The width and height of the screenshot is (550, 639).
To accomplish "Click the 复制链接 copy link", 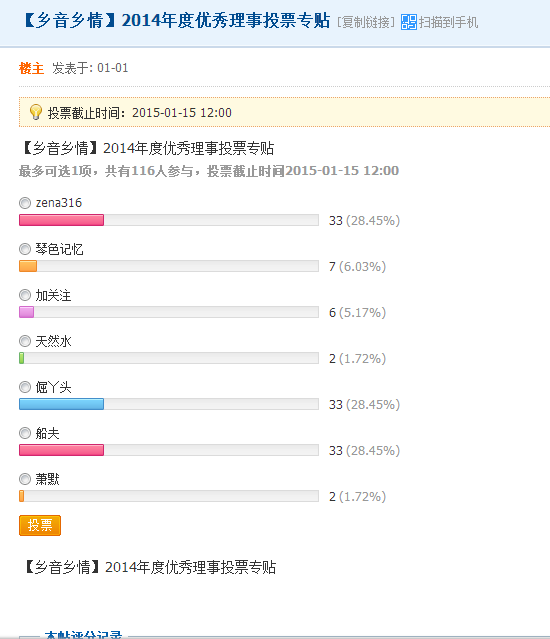I will click(x=366, y=22).
